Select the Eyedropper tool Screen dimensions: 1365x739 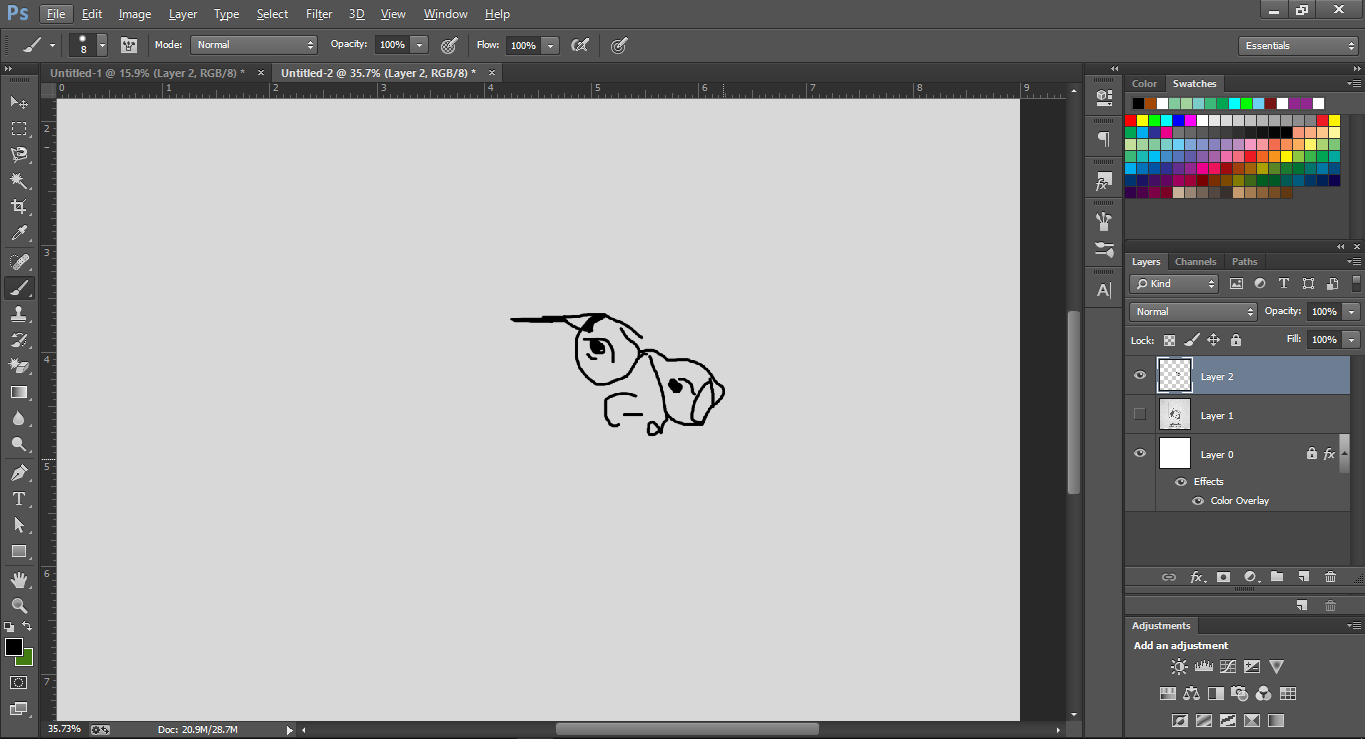click(x=19, y=233)
